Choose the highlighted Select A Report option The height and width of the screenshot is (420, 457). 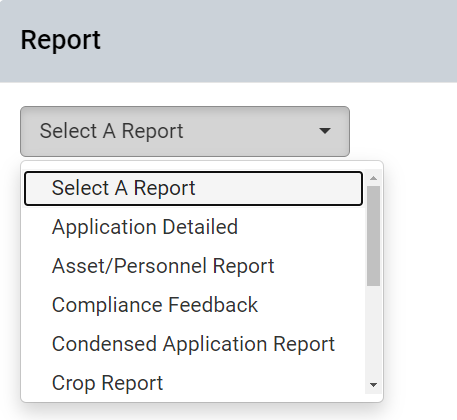tap(193, 188)
